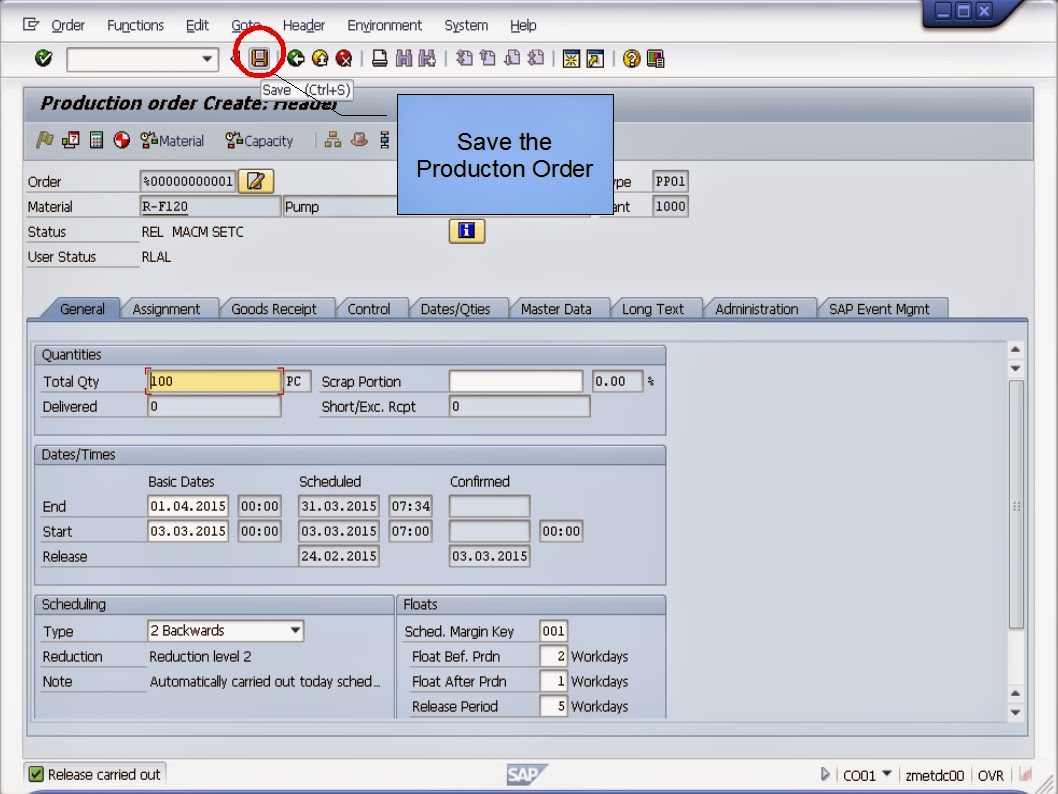Switch to the Long Text tab
The width and height of the screenshot is (1058, 794).
click(x=652, y=309)
